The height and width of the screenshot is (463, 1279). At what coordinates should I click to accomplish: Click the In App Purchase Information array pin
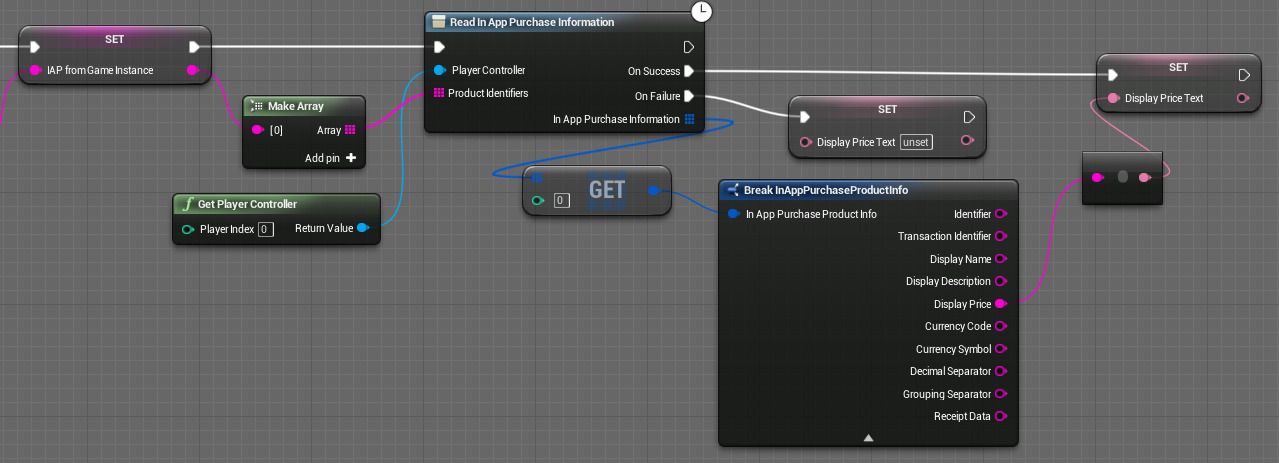[689, 120]
